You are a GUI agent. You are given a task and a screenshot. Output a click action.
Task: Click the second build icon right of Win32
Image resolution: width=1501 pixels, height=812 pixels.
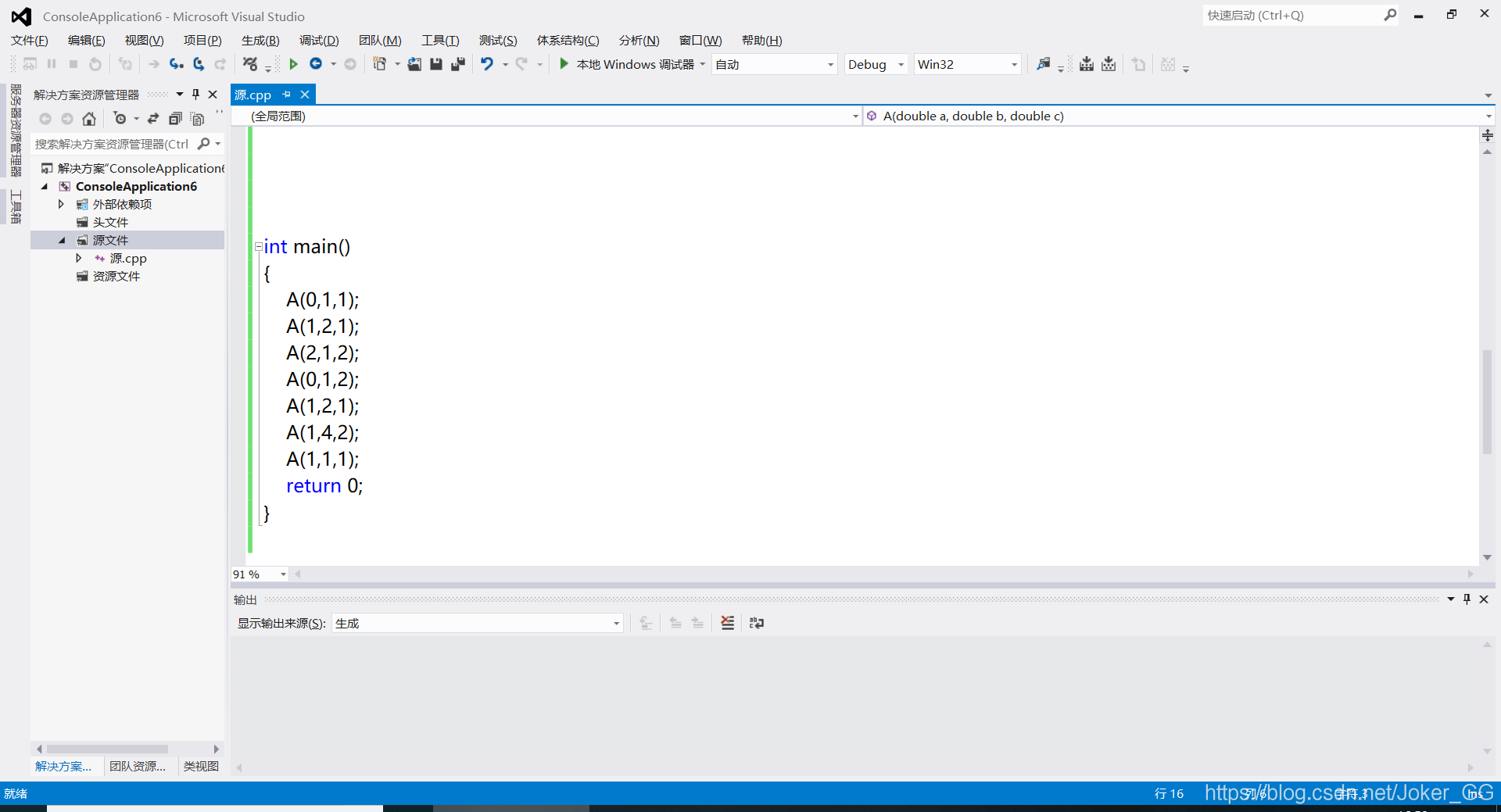pos(1109,64)
